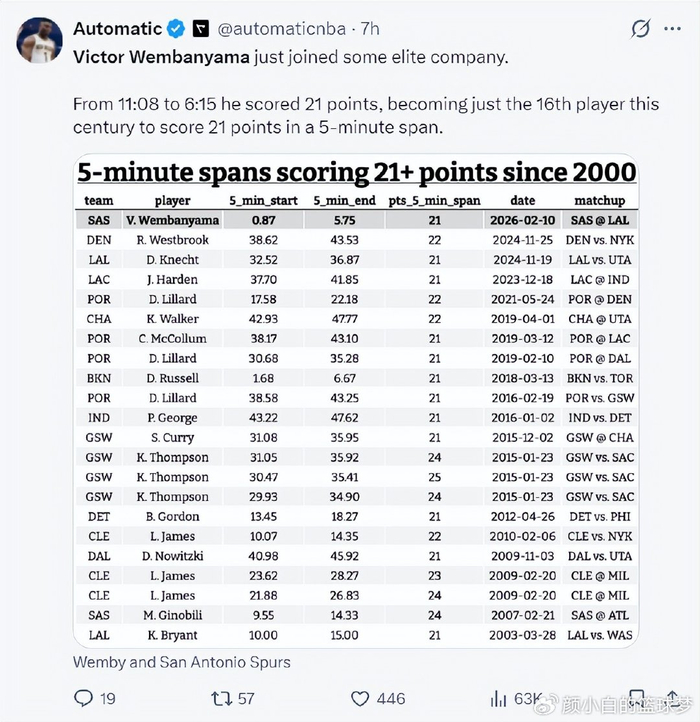Open the 5-minute spans table image
This screenshot has width=700, height=722.
pyautogui.click(x=357, y=400)
